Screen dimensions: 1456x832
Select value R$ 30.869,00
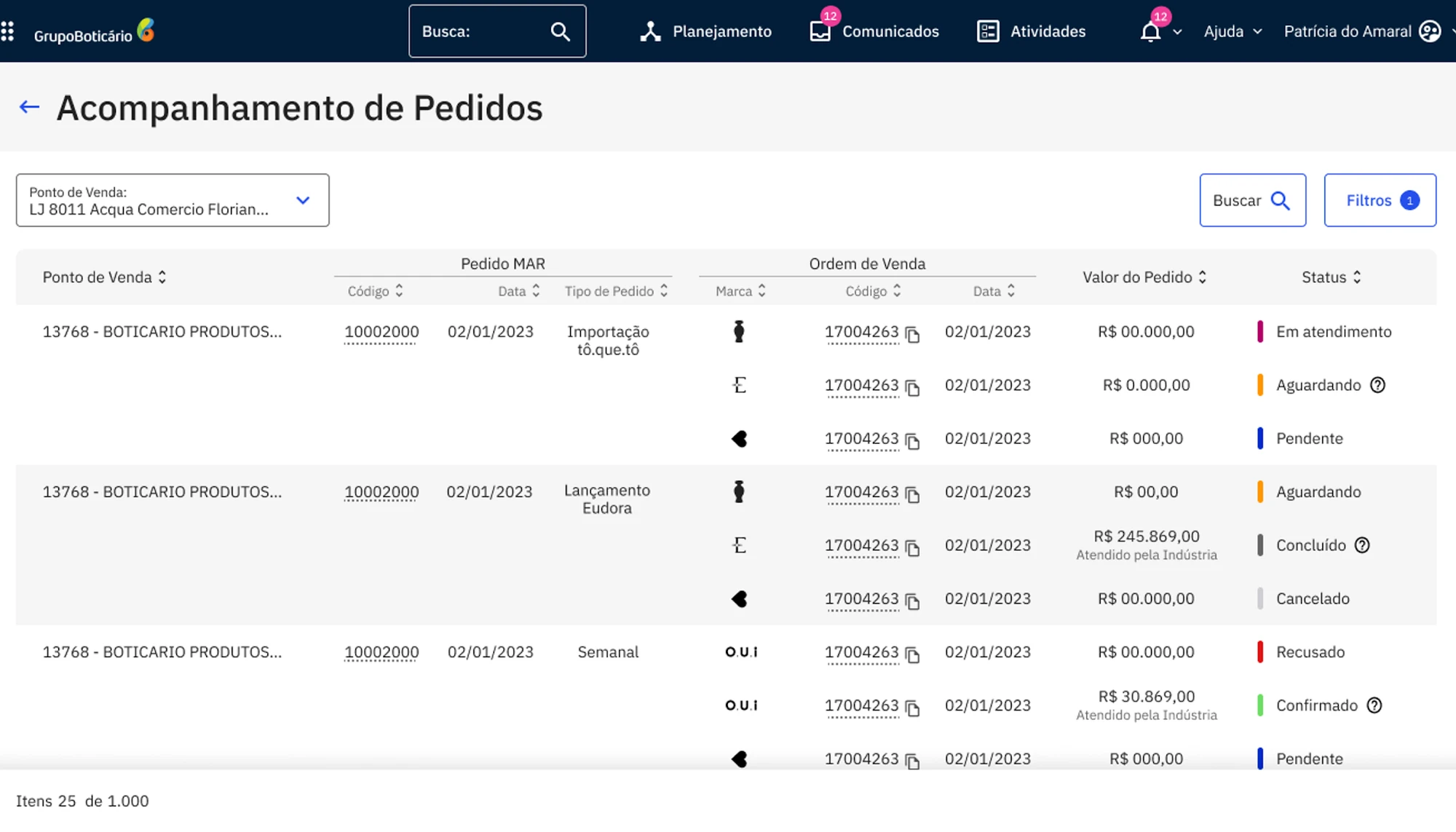point(1146,697)
